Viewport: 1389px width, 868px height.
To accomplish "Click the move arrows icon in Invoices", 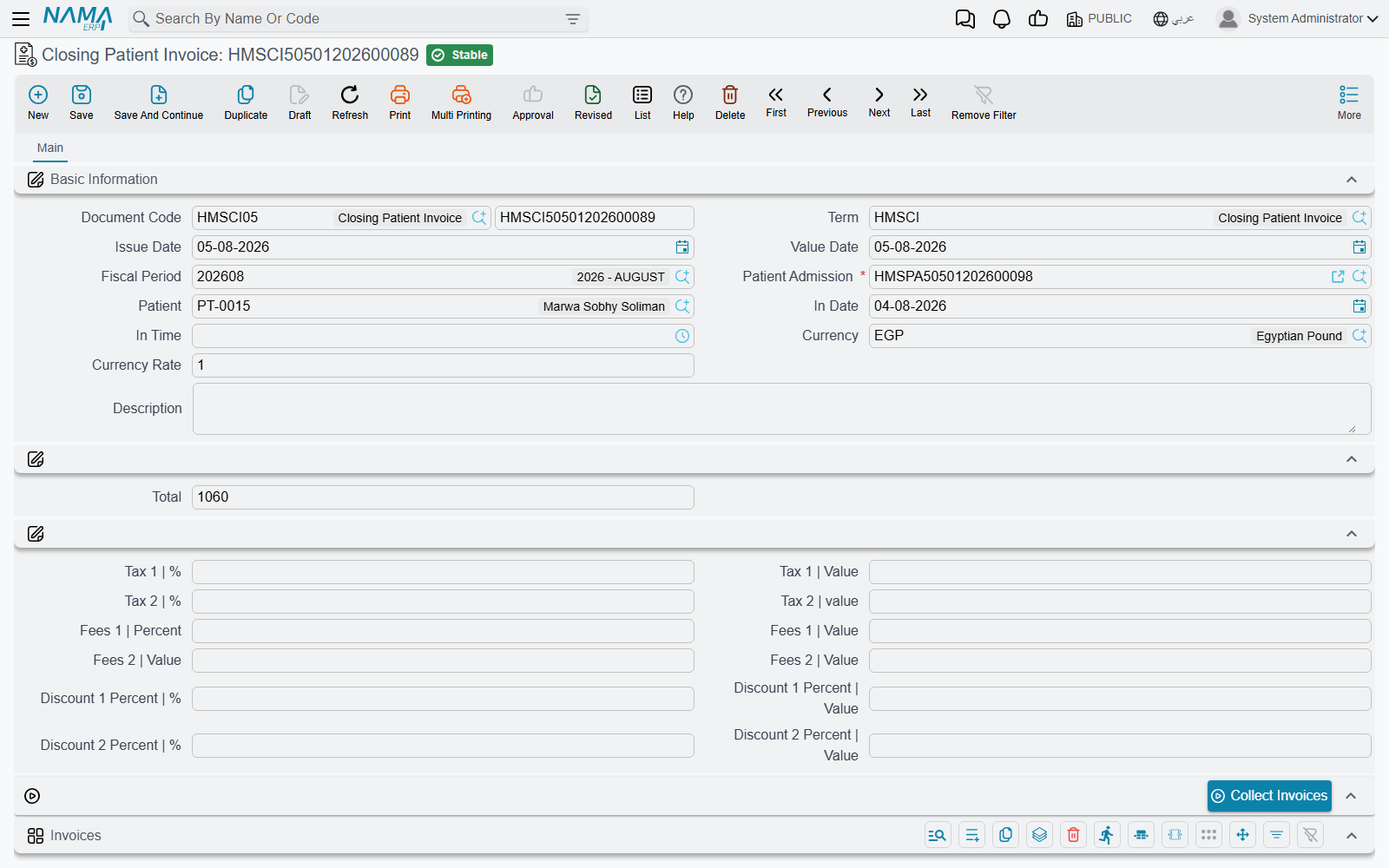I will pos(1242,835).
